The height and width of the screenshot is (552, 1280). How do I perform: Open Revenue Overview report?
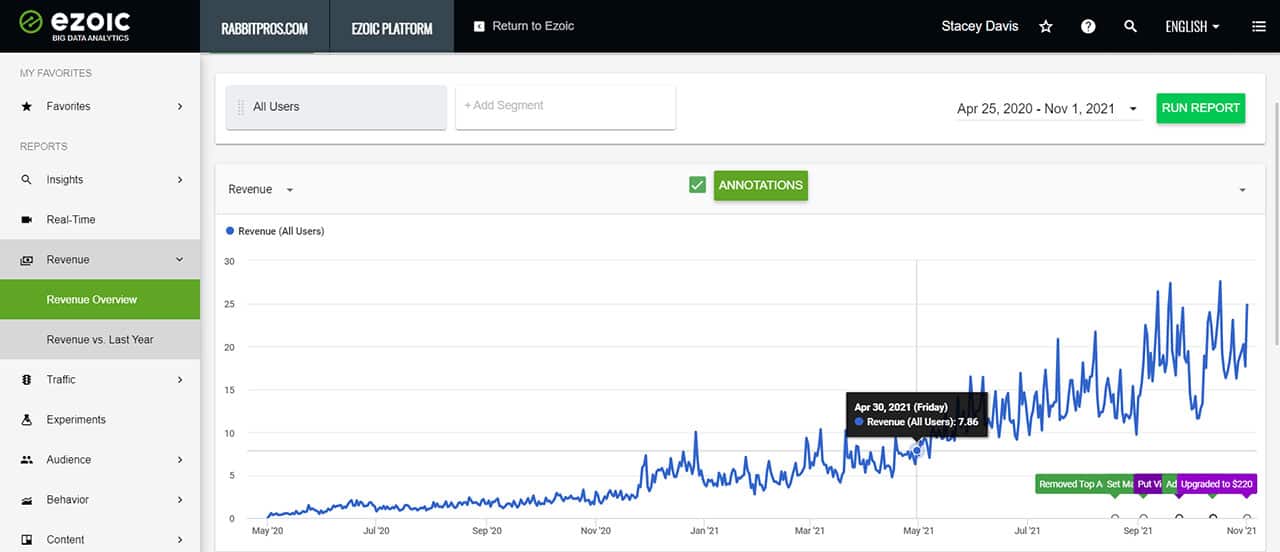click(x=100, y=300)
